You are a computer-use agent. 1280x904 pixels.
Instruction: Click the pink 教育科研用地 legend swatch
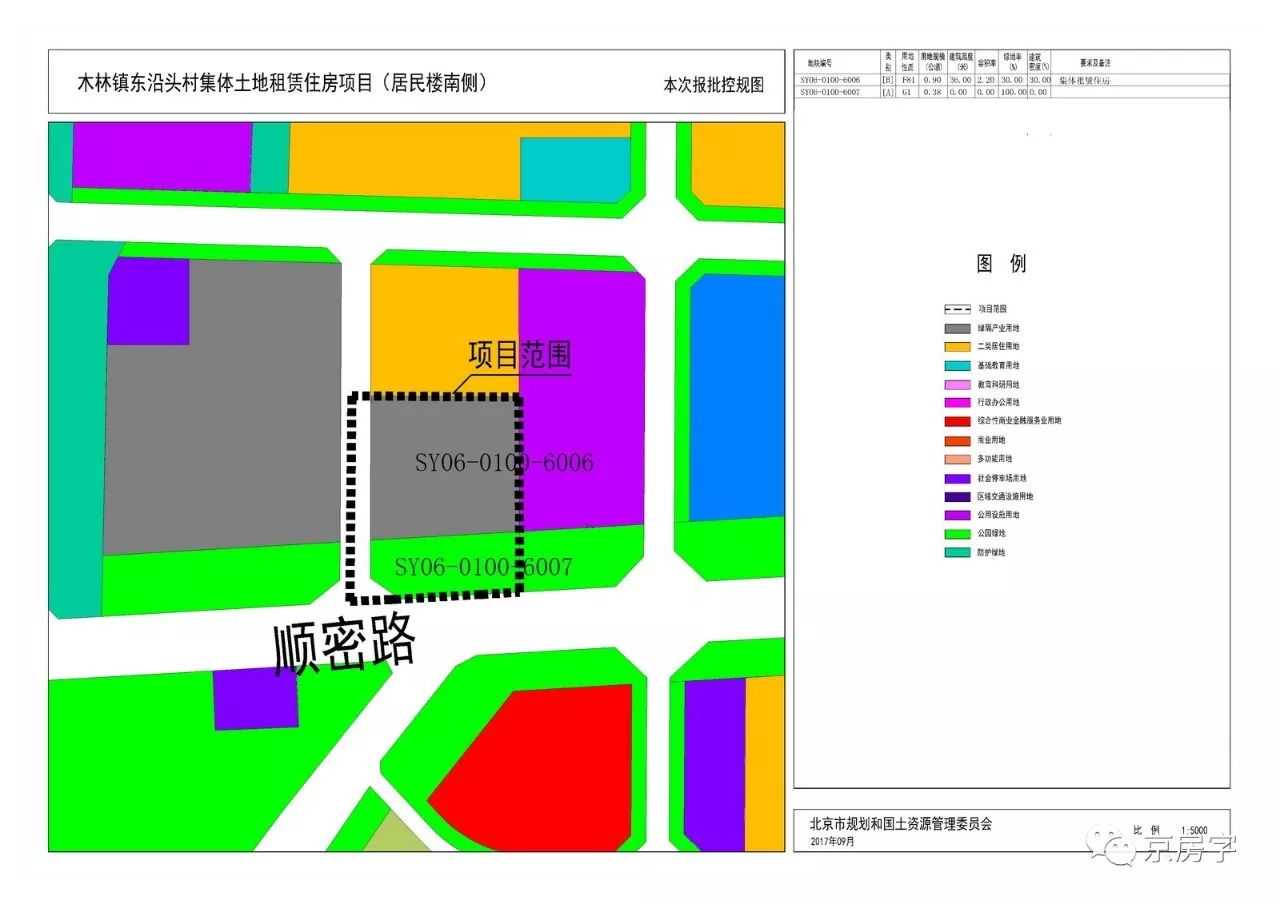(957, 385)
